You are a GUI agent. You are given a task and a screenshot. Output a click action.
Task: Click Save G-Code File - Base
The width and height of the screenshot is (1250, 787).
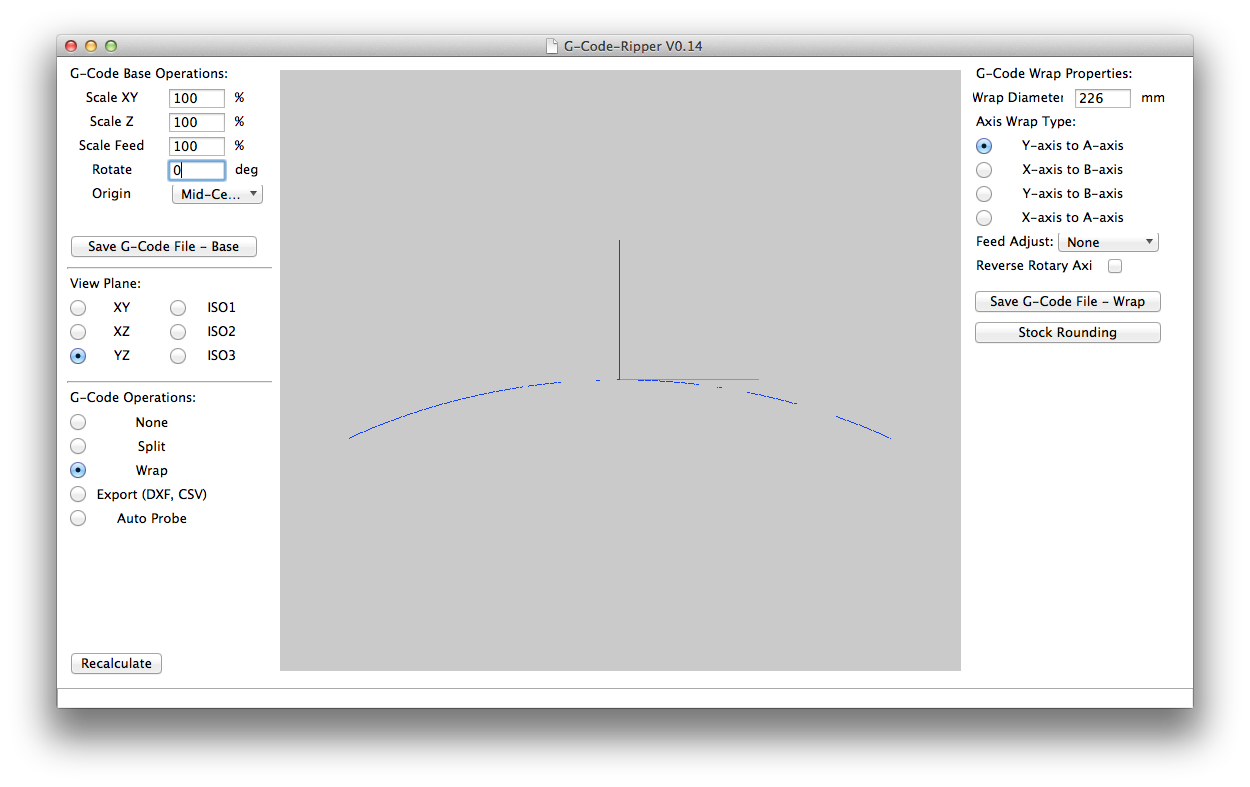164,246
